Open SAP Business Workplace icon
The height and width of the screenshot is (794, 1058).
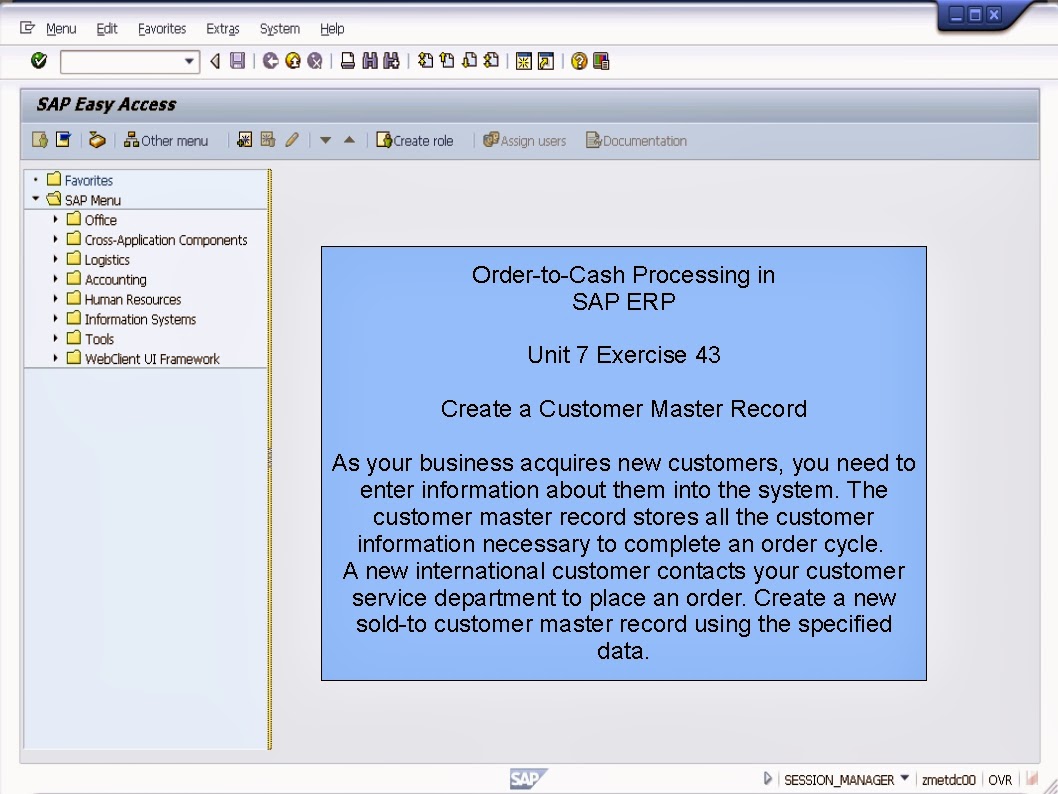[97, 140]
